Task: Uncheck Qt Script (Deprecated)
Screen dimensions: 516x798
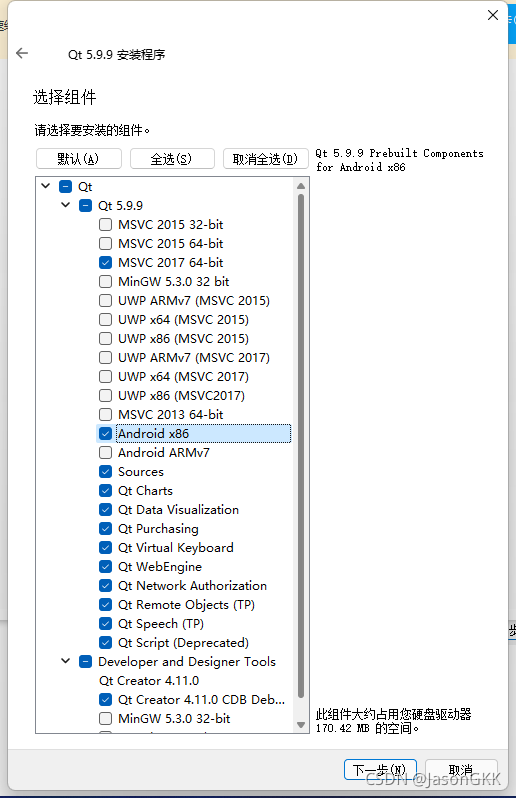Action: pos(105,642)
